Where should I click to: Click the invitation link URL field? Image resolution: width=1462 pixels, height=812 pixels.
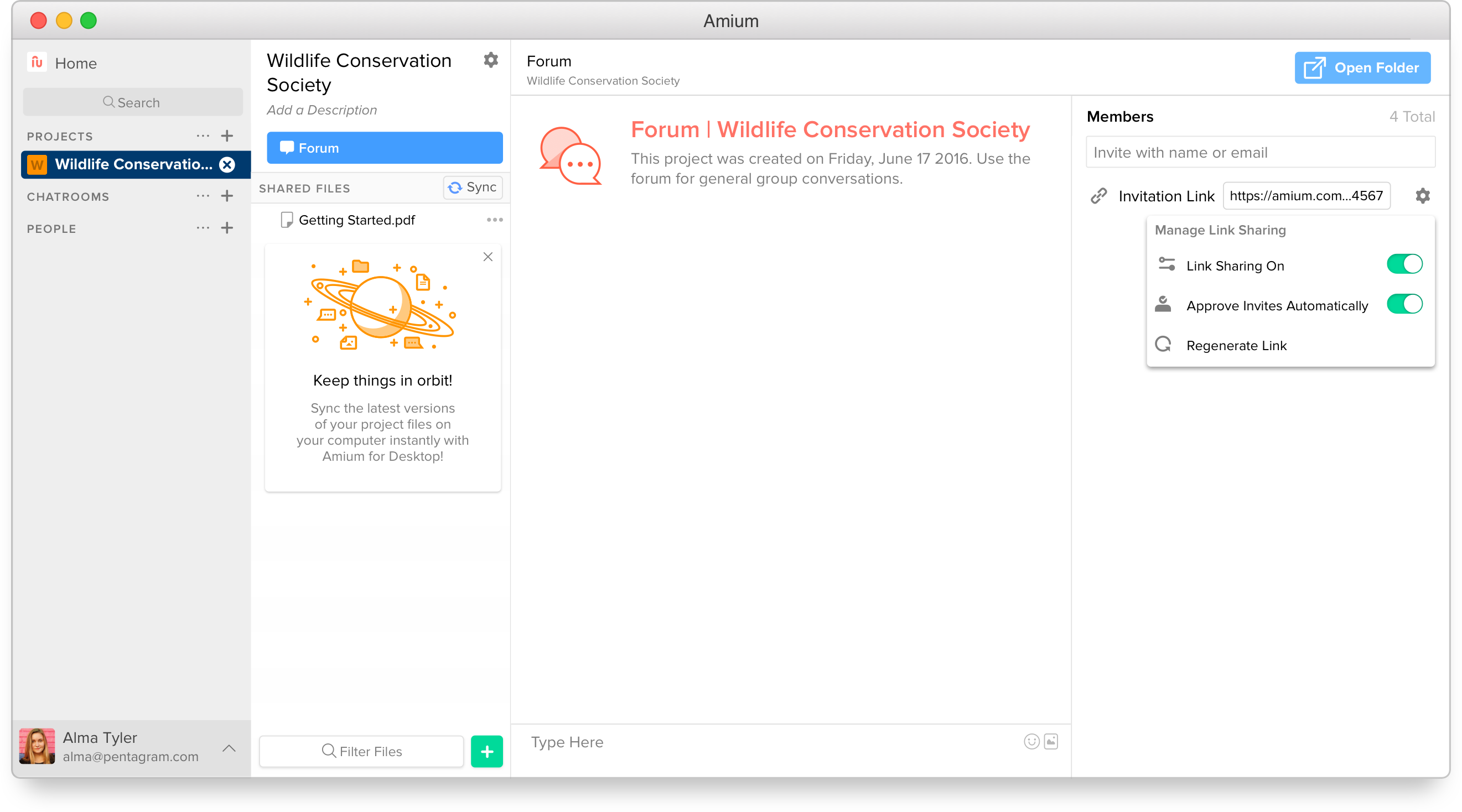pos(1306,196)
